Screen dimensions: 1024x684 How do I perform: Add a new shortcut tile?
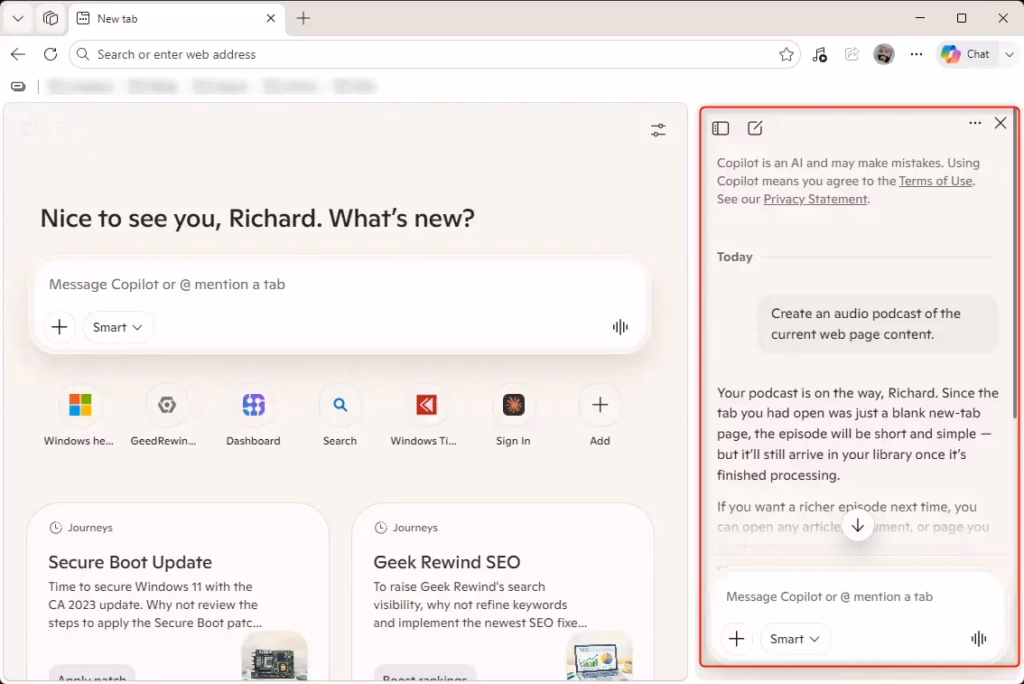point(600,415)
